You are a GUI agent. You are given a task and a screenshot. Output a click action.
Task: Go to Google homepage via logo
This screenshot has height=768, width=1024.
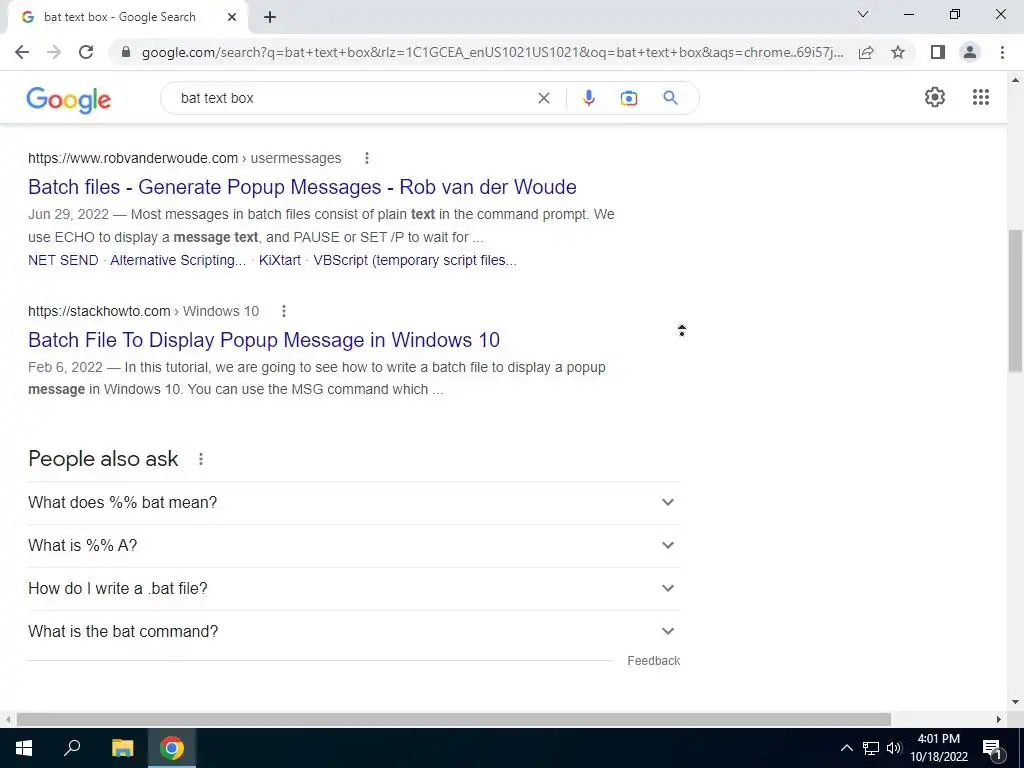[69, 99]
